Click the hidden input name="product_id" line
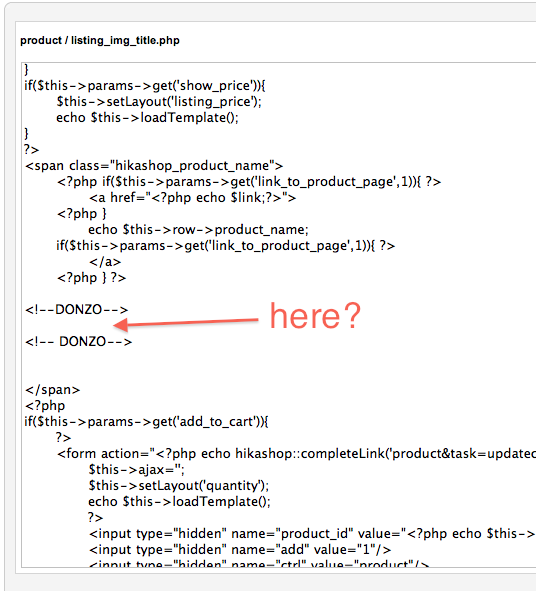 tap(312, 534)
